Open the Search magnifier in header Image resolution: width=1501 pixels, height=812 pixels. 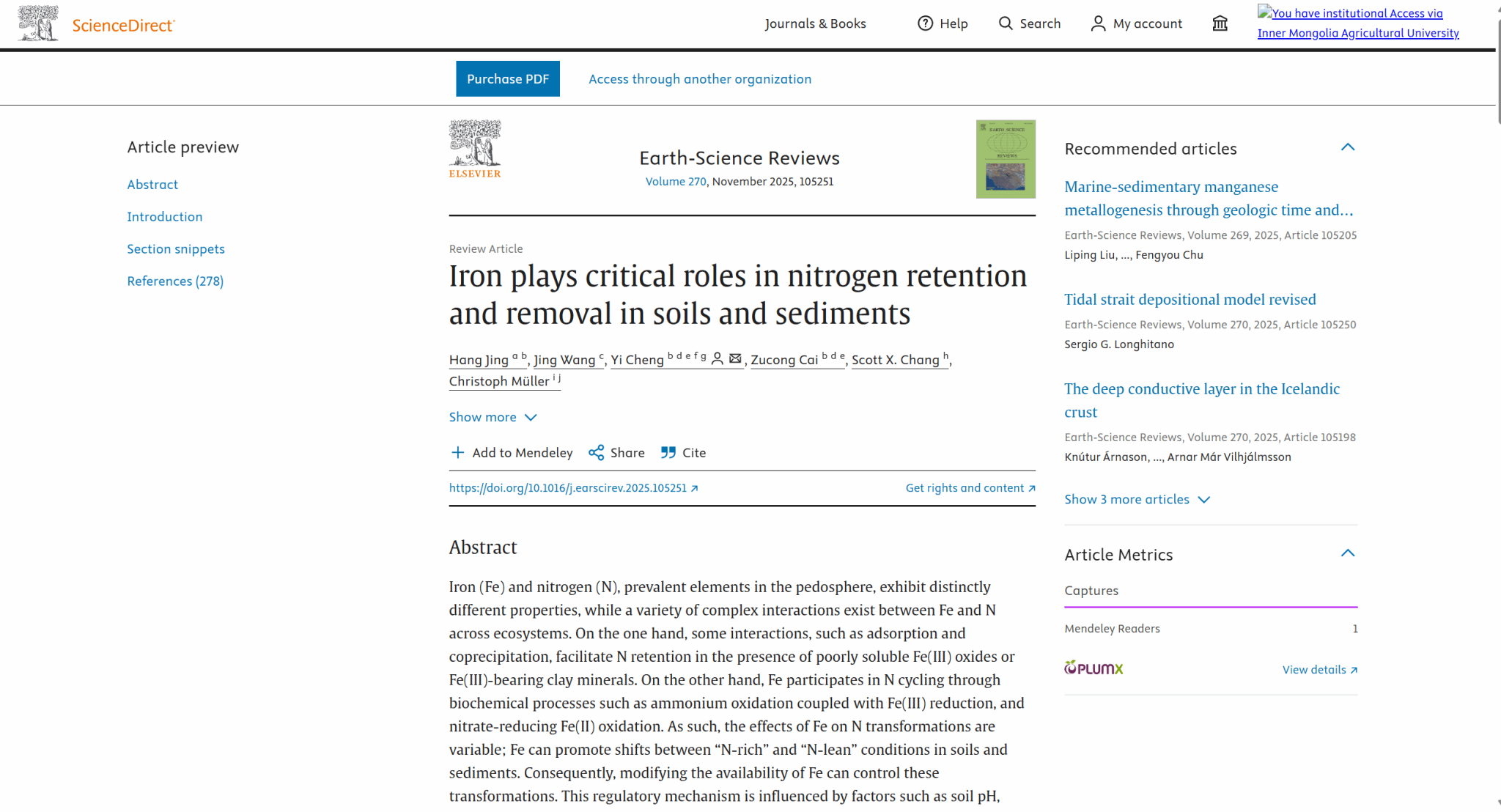tap(1006, 23)
